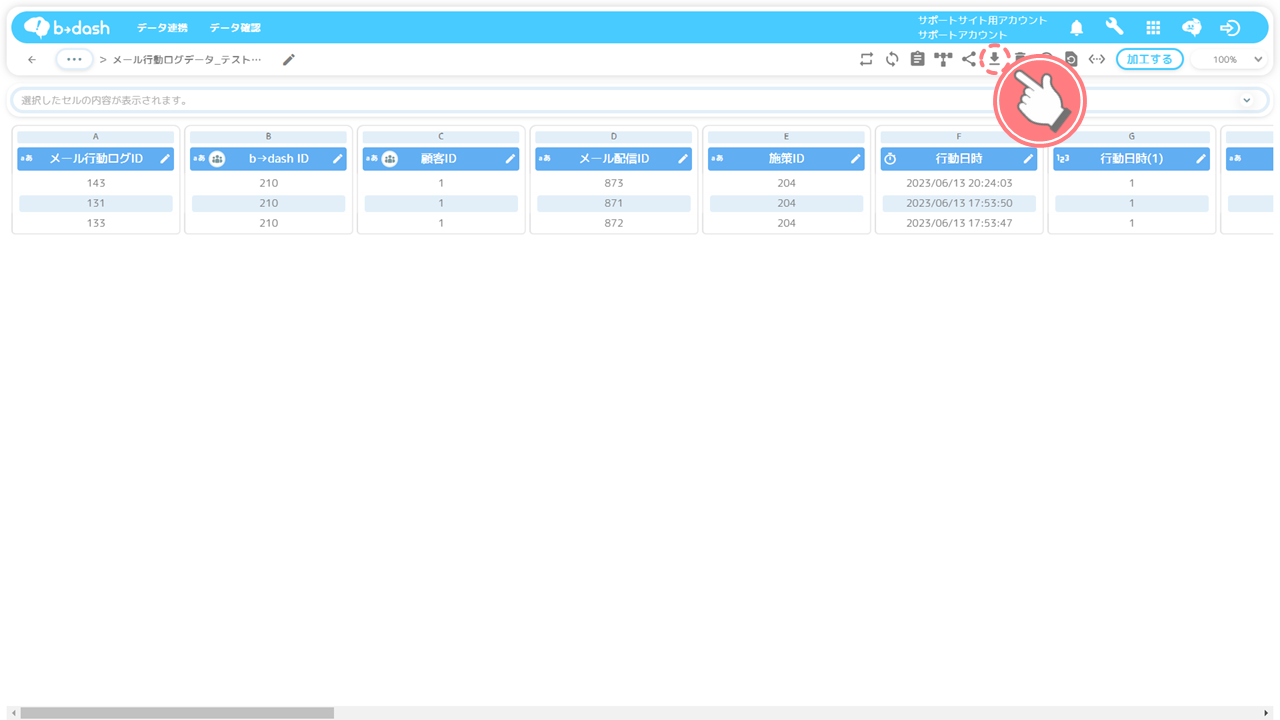The width and height of the screenshot is (1280, 720).
Task: Select the 施策ID column header
Action: 786,159
